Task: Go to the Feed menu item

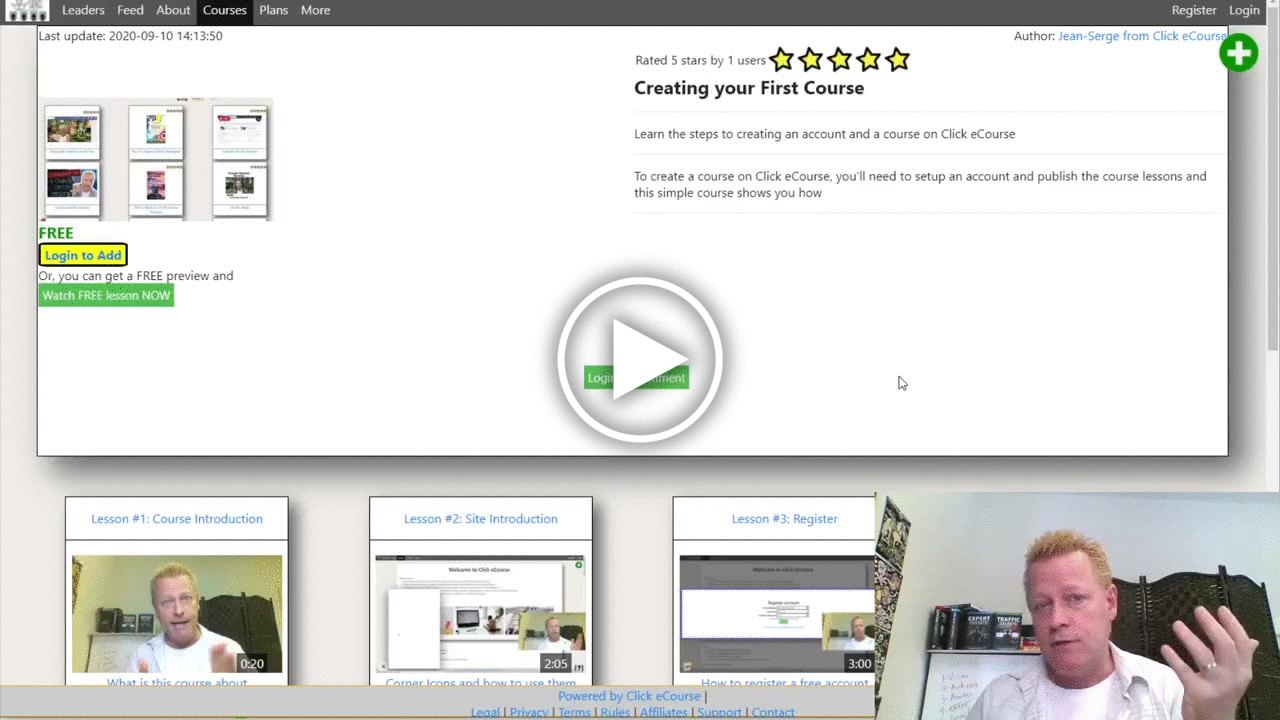Action: [x=130, y=10]
